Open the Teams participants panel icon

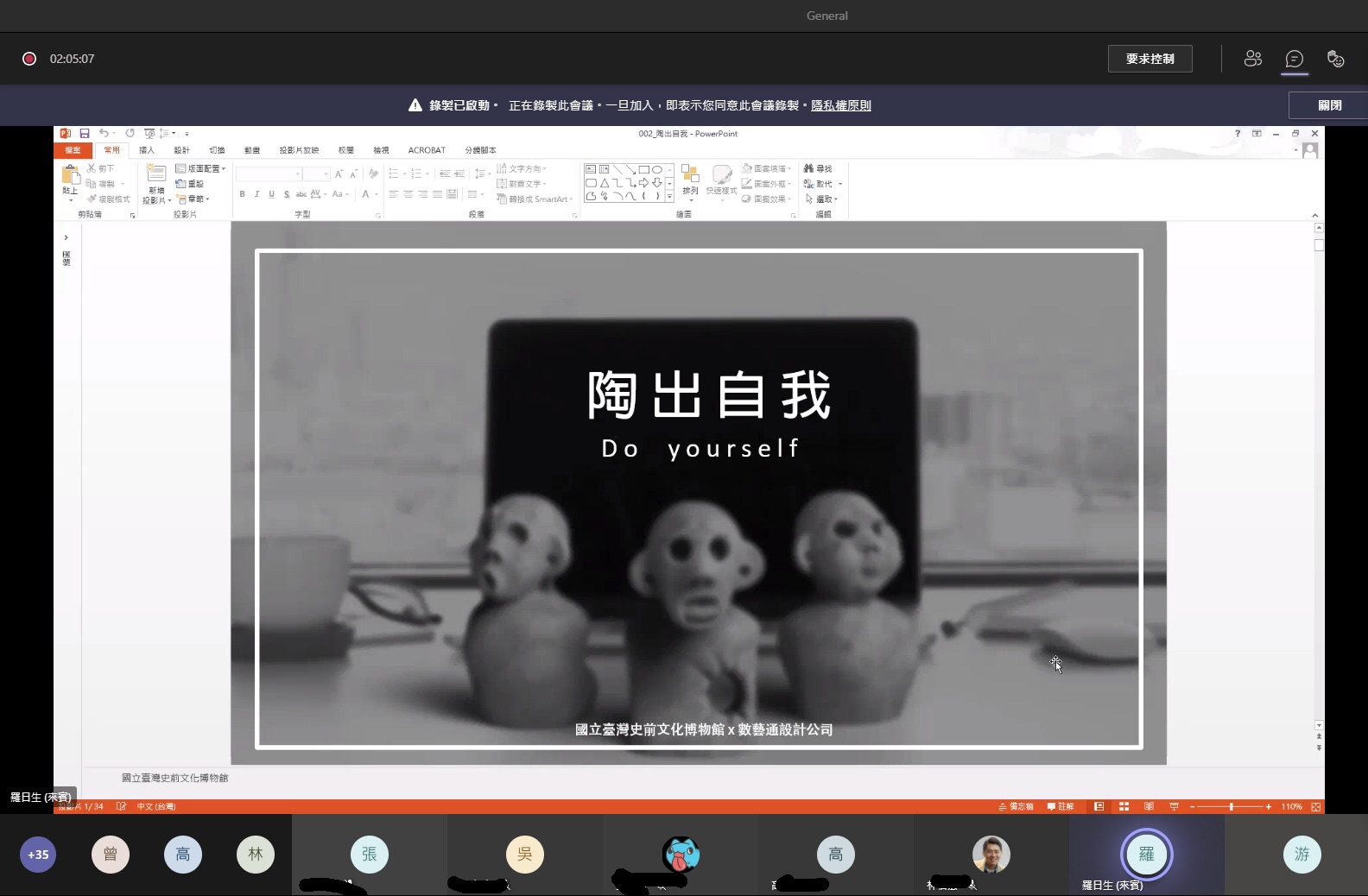point(1252,59)
